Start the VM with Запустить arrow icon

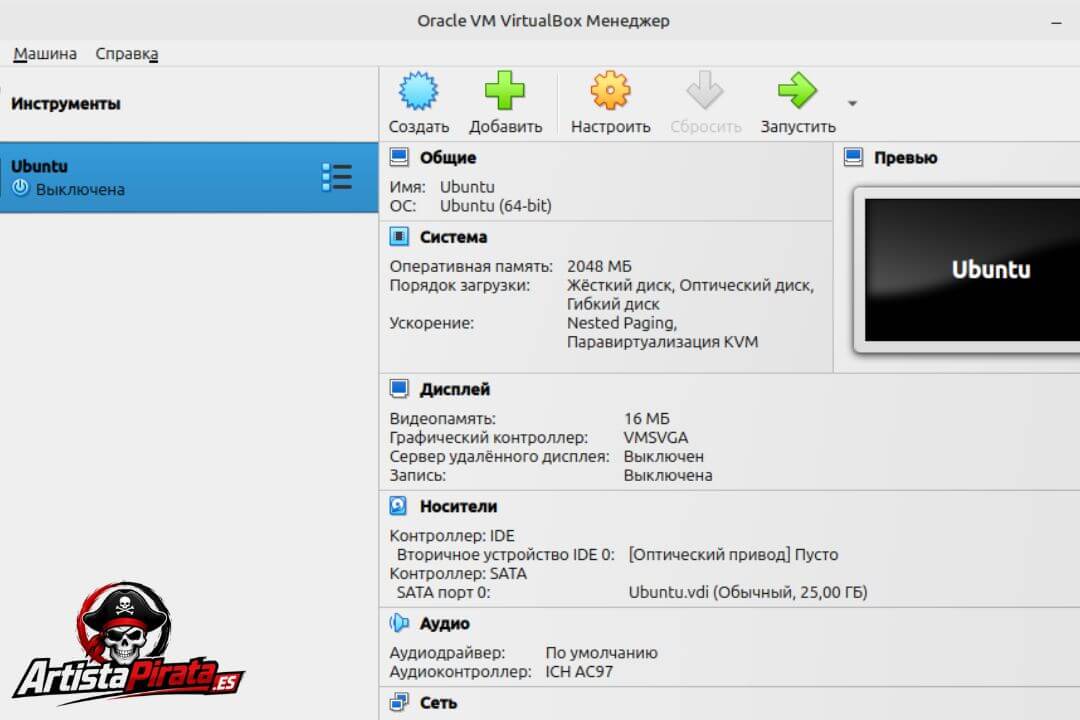[x=798, y=90]
